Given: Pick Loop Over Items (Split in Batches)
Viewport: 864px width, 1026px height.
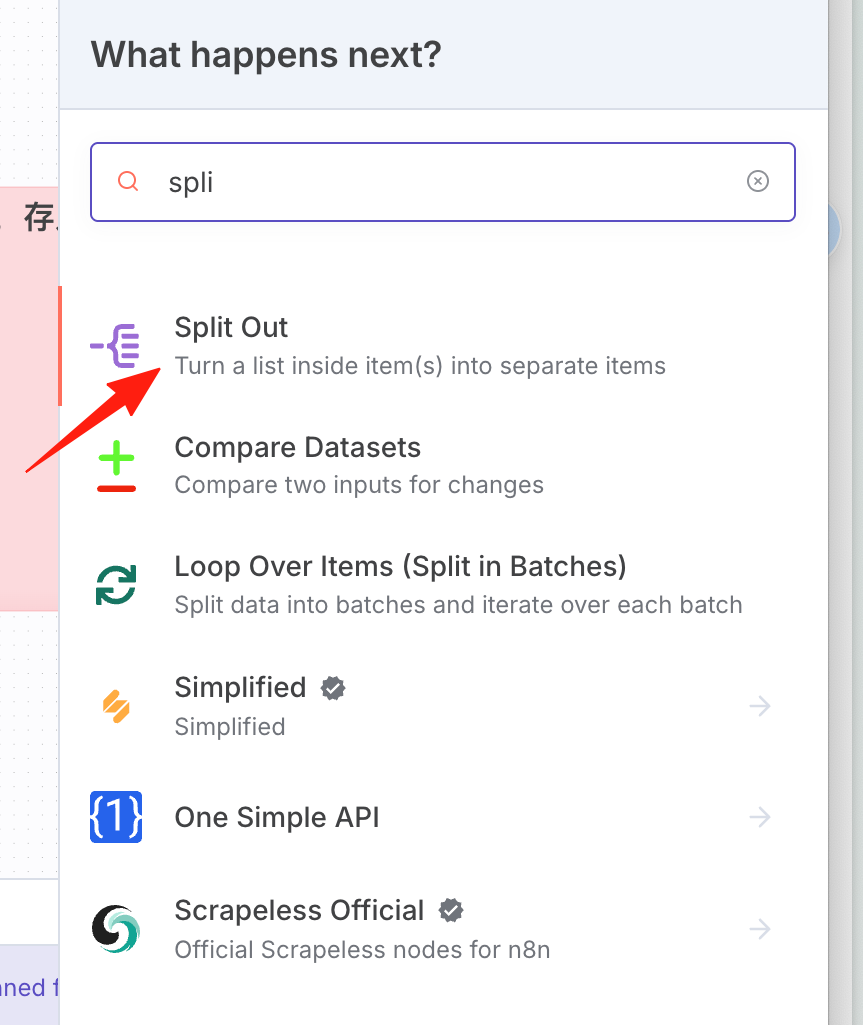Looking at the screenshot, I should coord(443,585).
